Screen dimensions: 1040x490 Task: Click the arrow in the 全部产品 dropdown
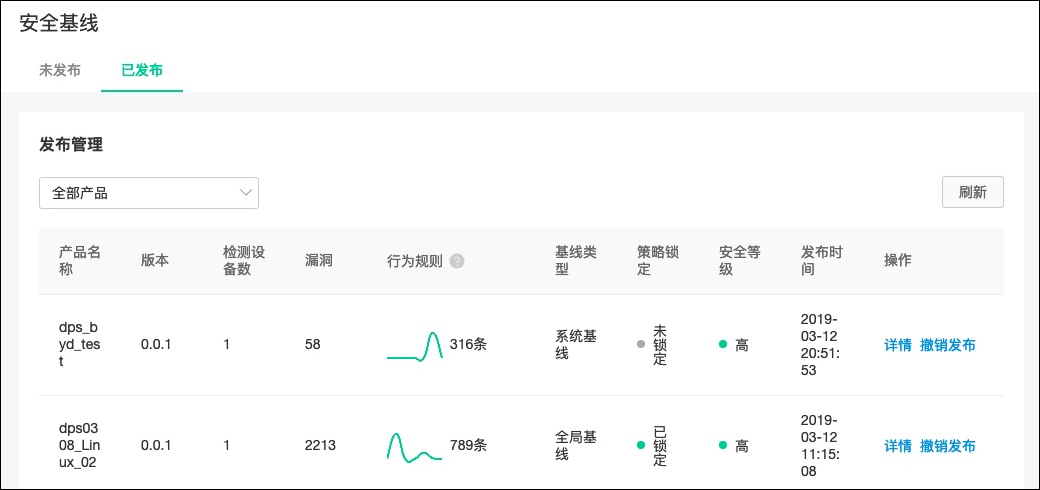245,193
